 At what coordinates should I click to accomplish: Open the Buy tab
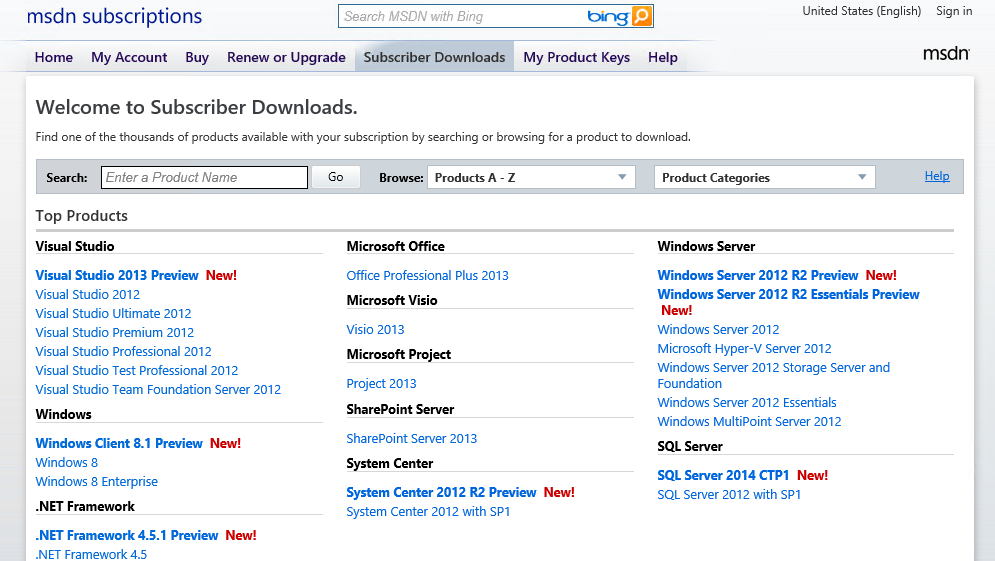[x=197, y=57]
